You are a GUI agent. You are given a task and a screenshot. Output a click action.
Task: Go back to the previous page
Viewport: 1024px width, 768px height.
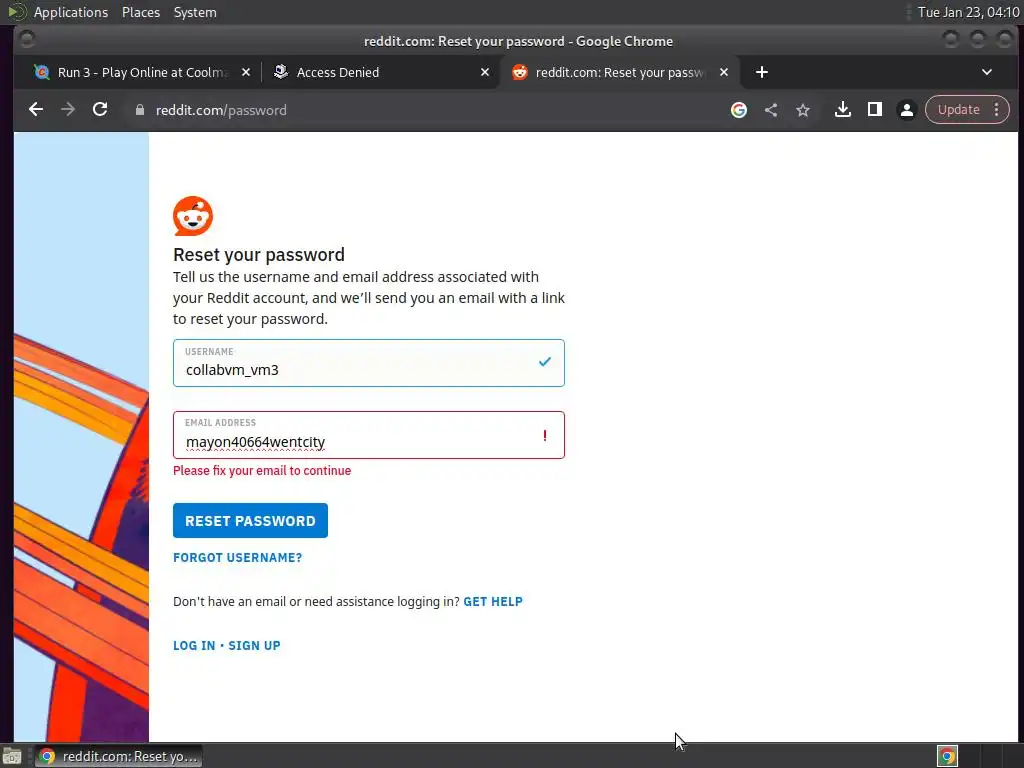[x=36, y=110]
